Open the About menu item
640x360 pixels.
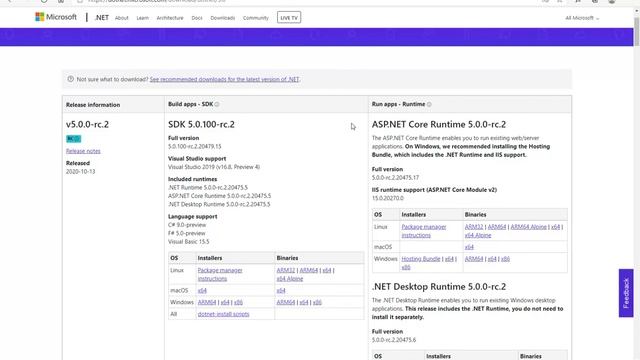pyautogui.click(x=122, y=18)
